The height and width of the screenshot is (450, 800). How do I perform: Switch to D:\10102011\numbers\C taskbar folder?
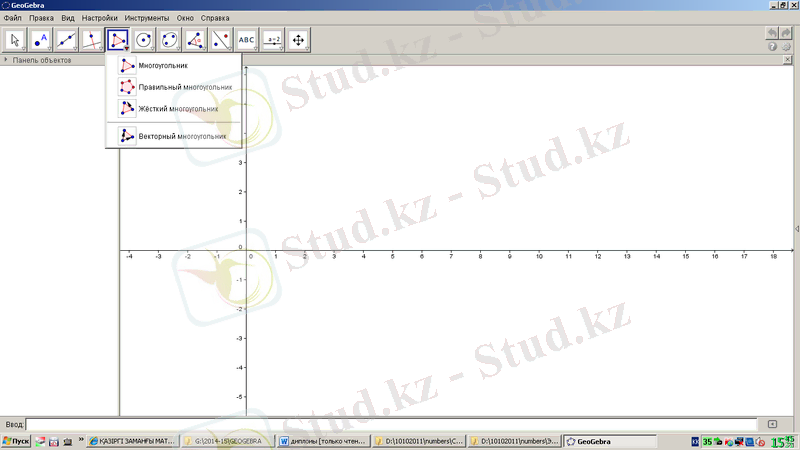pyautogui.click(x=419, y=441)
